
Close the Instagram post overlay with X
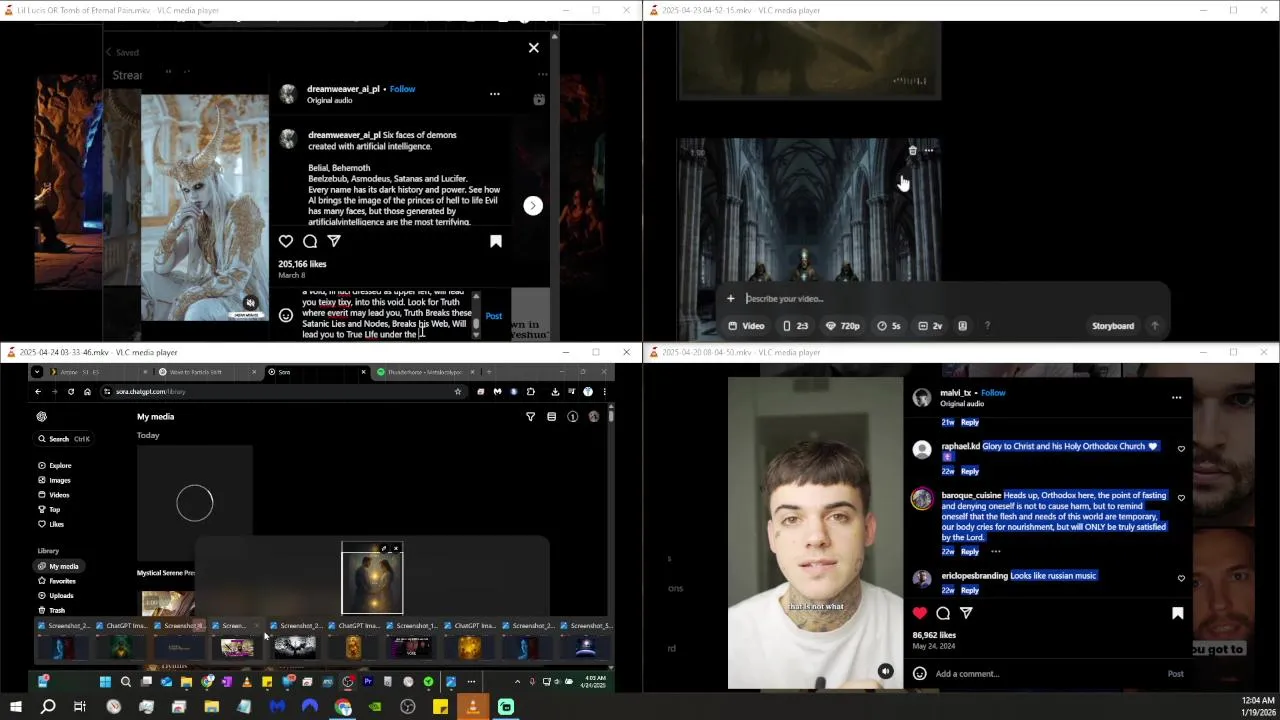(x=533, y=47)
